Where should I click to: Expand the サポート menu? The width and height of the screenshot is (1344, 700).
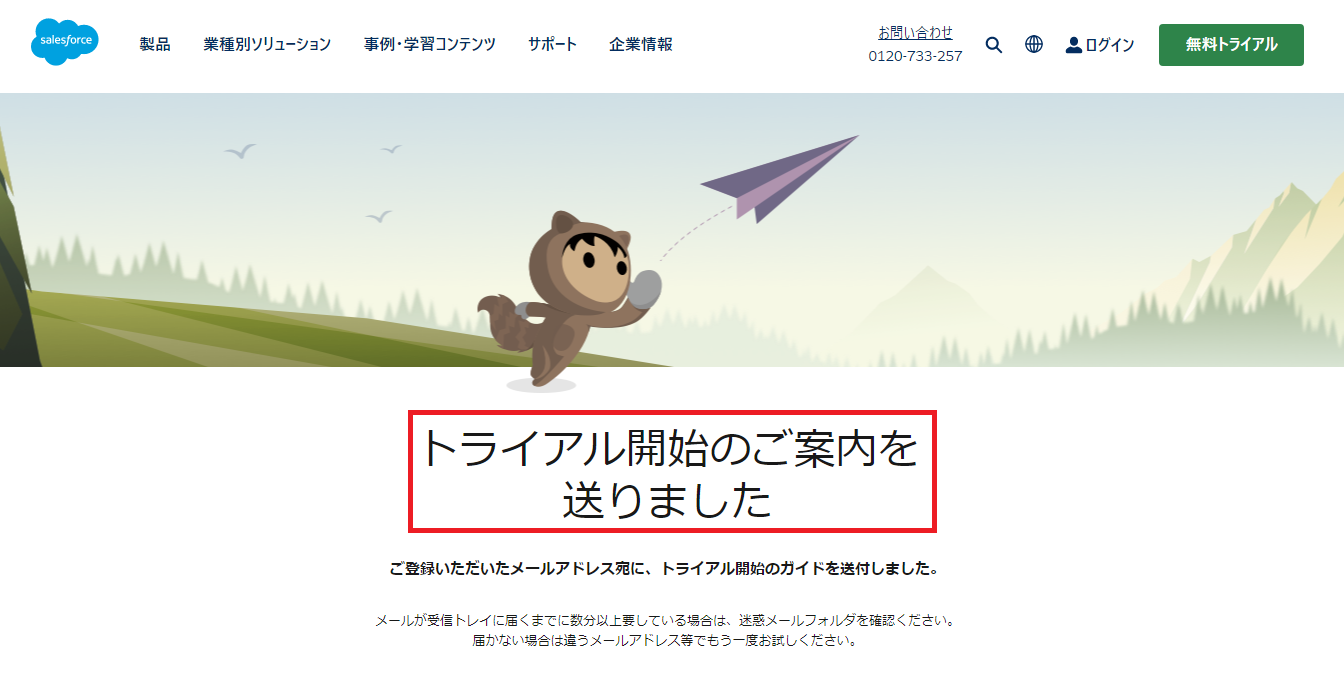tap(553, 44)
